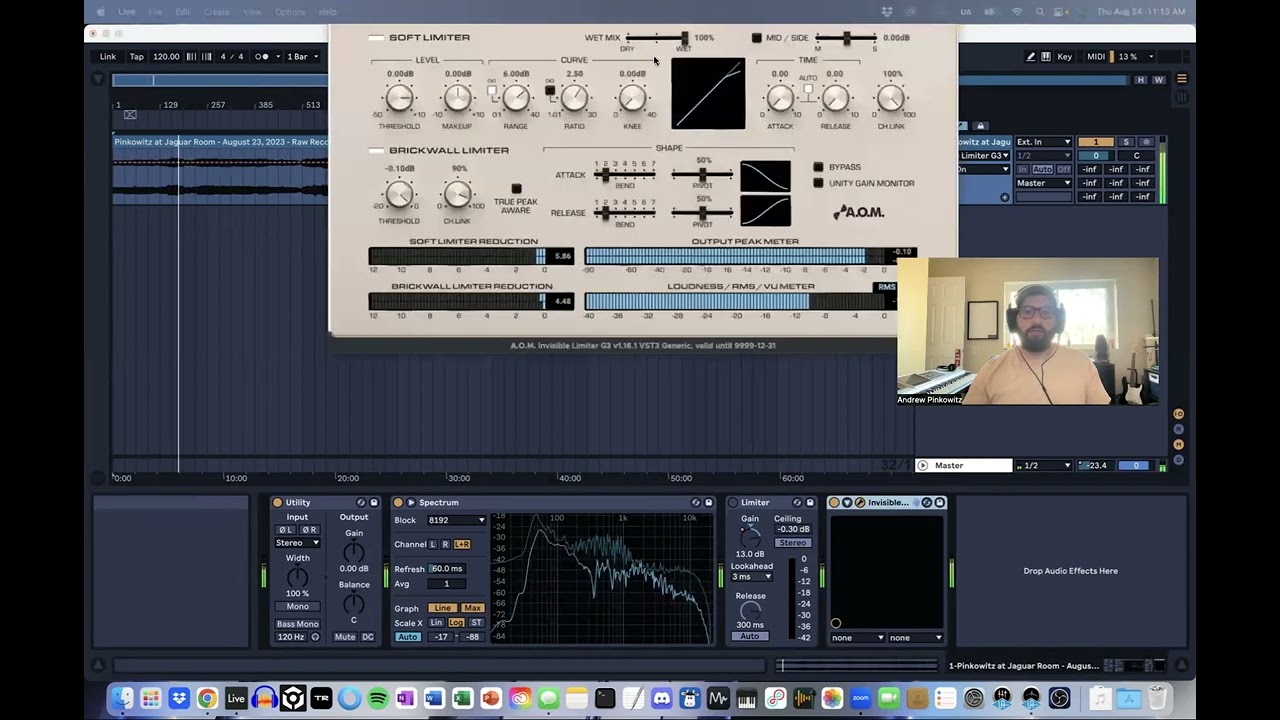
Task: Open the 1 Bar quantization dropdown
Action: point(303,57)
